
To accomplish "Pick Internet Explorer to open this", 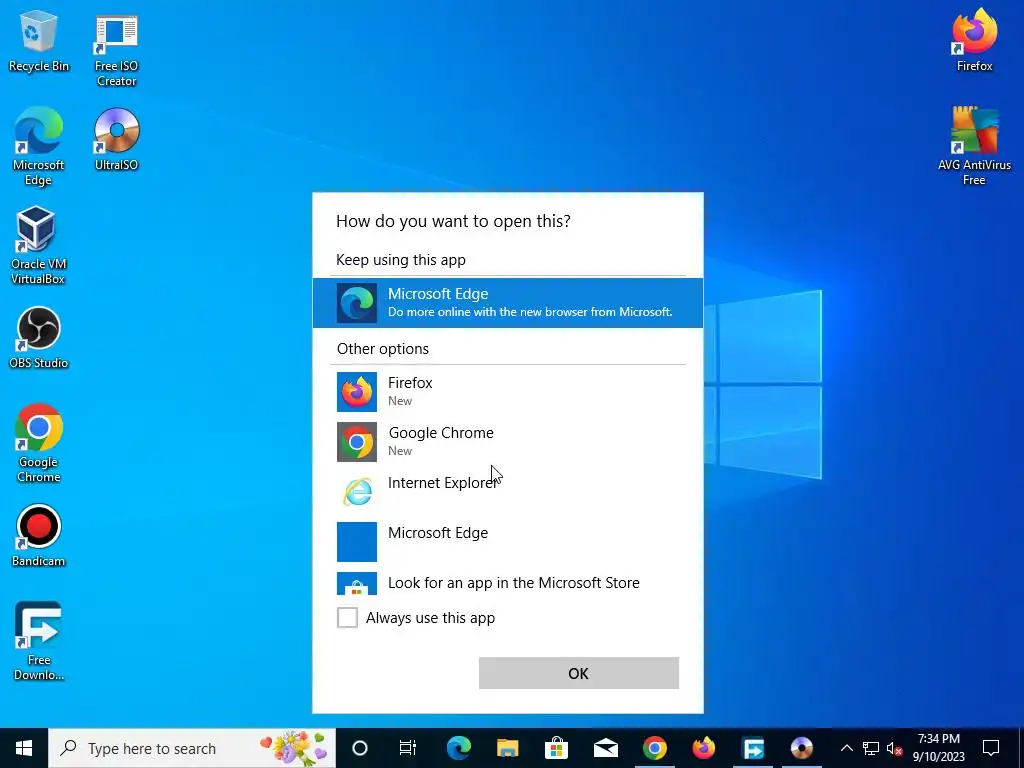I will [507, 491].
